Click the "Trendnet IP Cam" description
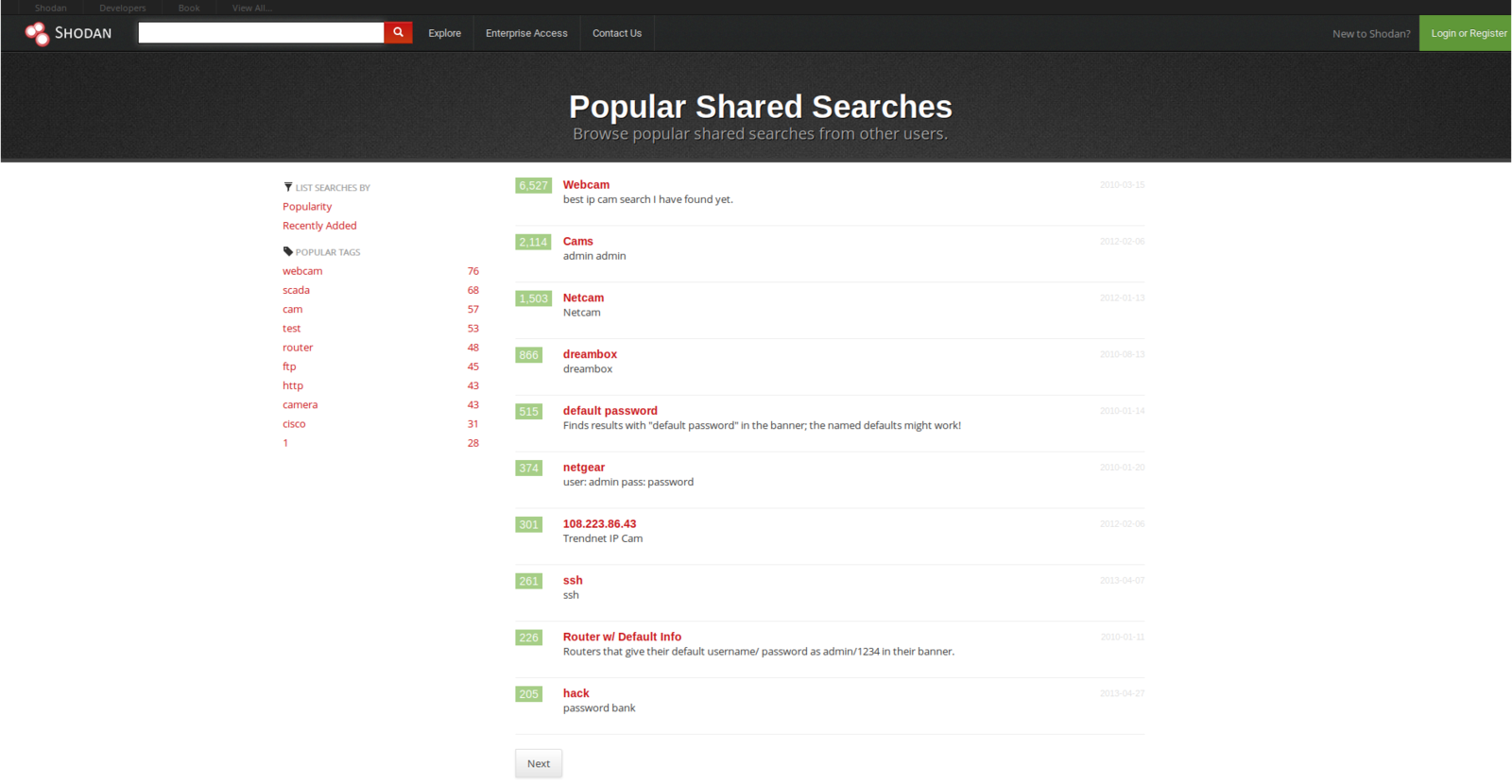Image resolution: width=1512 pixels, height=784 pixels. [x=603, y=538]
